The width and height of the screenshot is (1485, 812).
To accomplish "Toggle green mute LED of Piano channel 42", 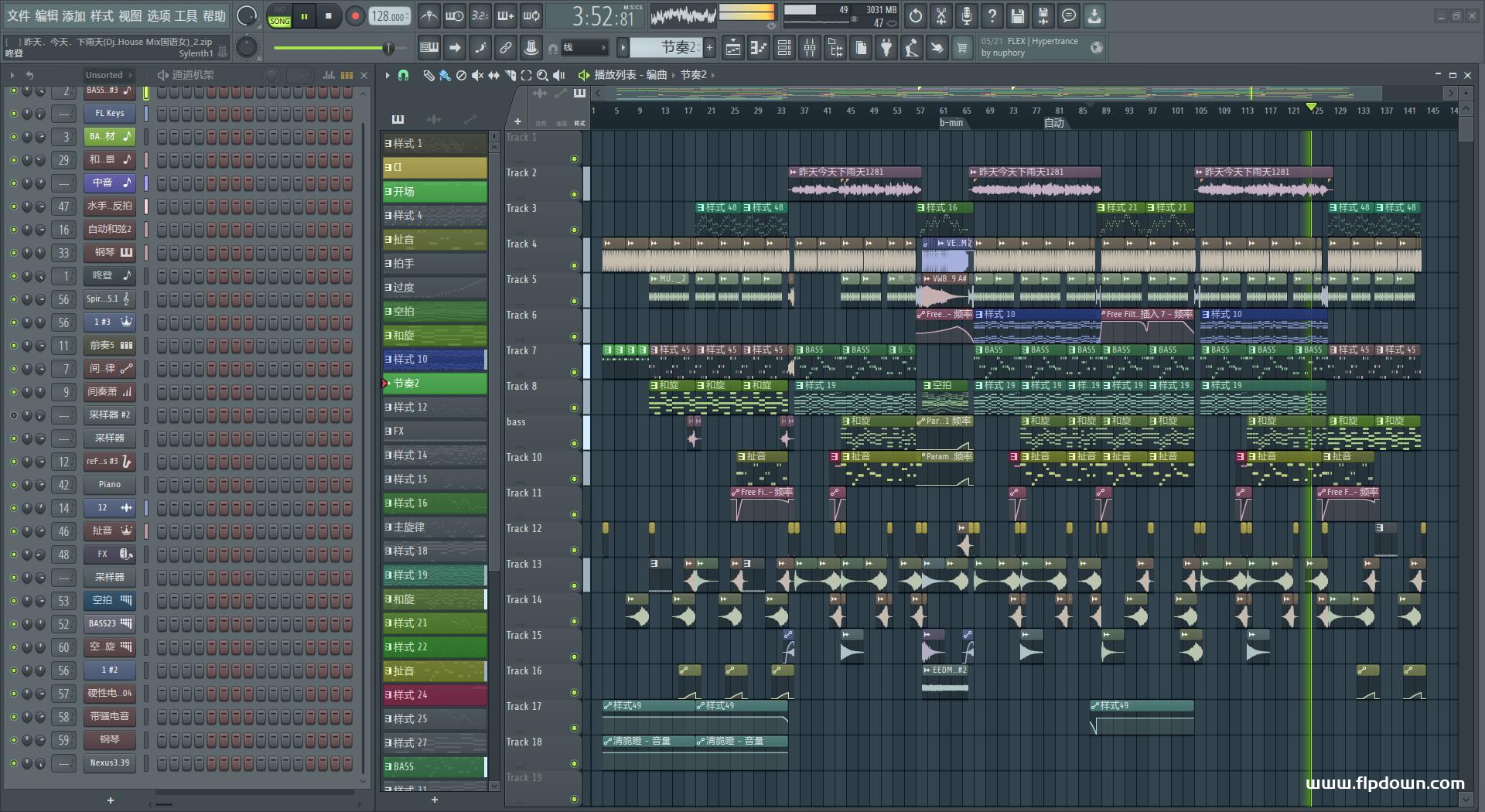I will click(13, 485).
